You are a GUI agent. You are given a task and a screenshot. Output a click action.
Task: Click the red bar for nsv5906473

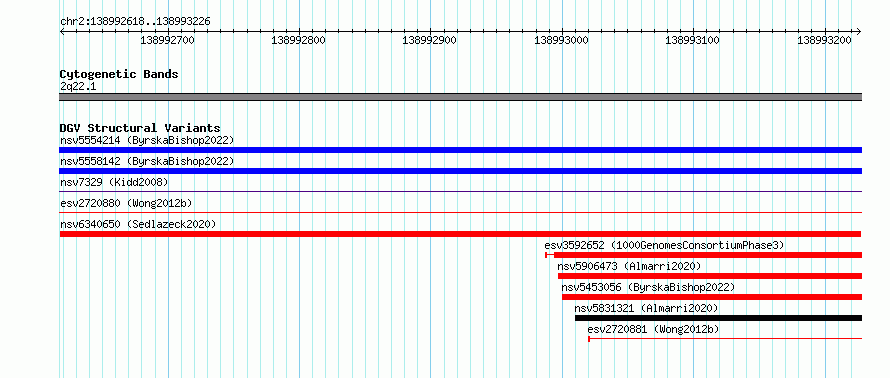pos(710,276)
